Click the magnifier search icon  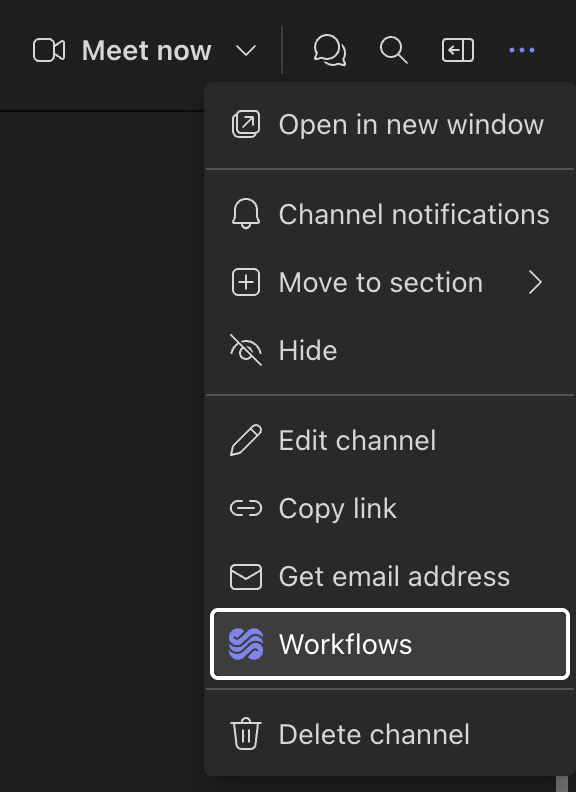394,51
